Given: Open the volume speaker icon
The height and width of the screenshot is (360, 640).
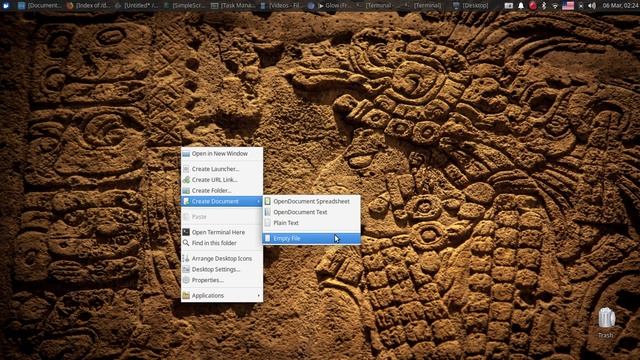Looking at the screenshot, I should pyautogui.click(x=592, y=6).
